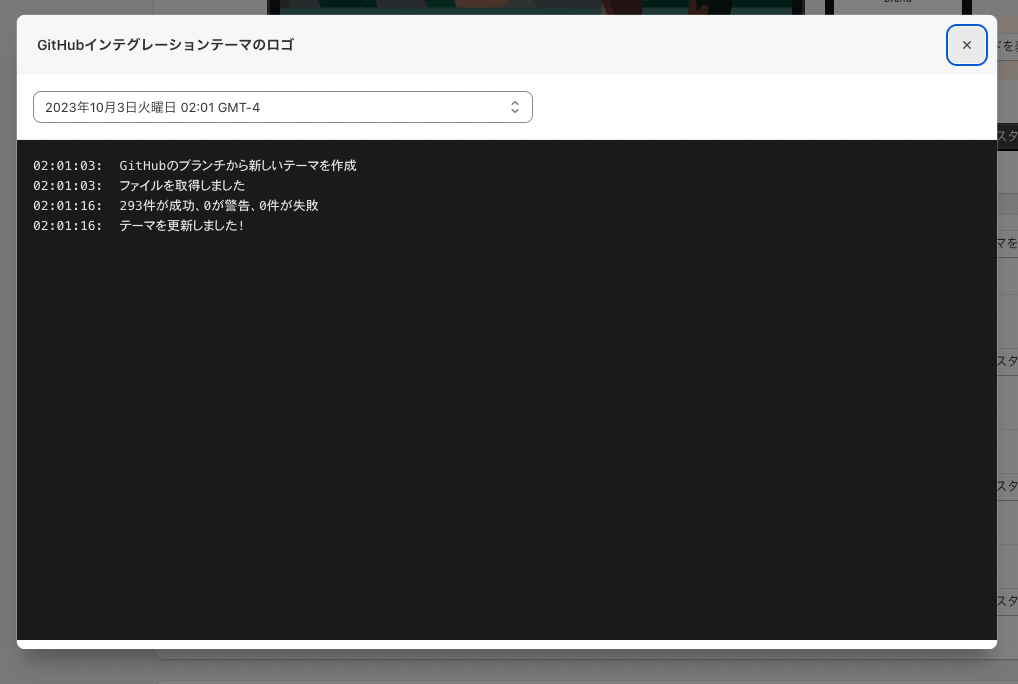Select log line ファイルを取得しました

pyautogui.click(x=182, y=186)
